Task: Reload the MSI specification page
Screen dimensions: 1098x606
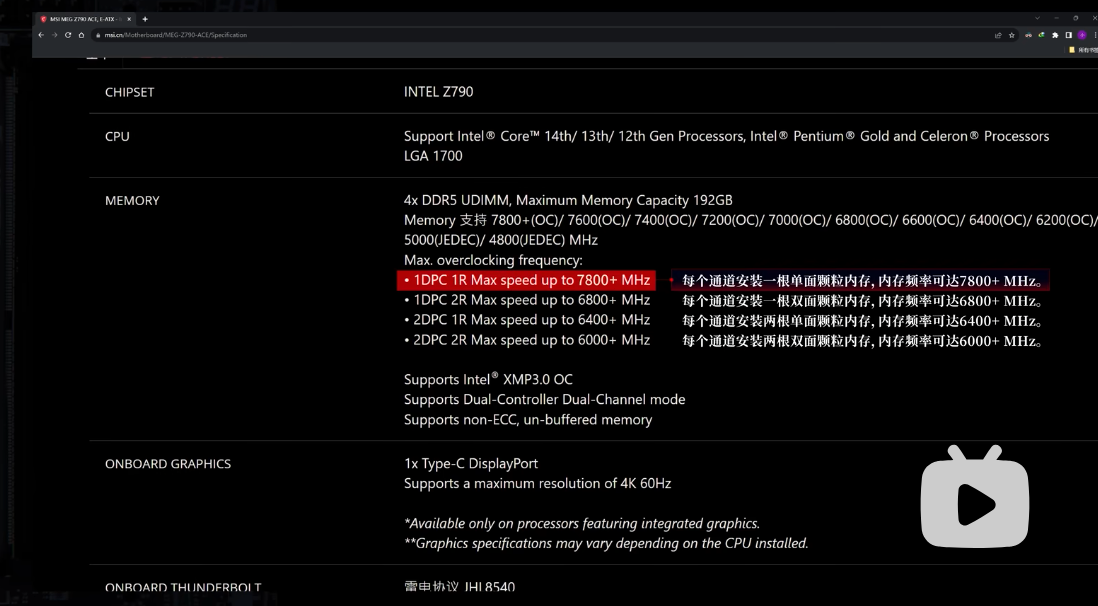Action: click(68, 35)
